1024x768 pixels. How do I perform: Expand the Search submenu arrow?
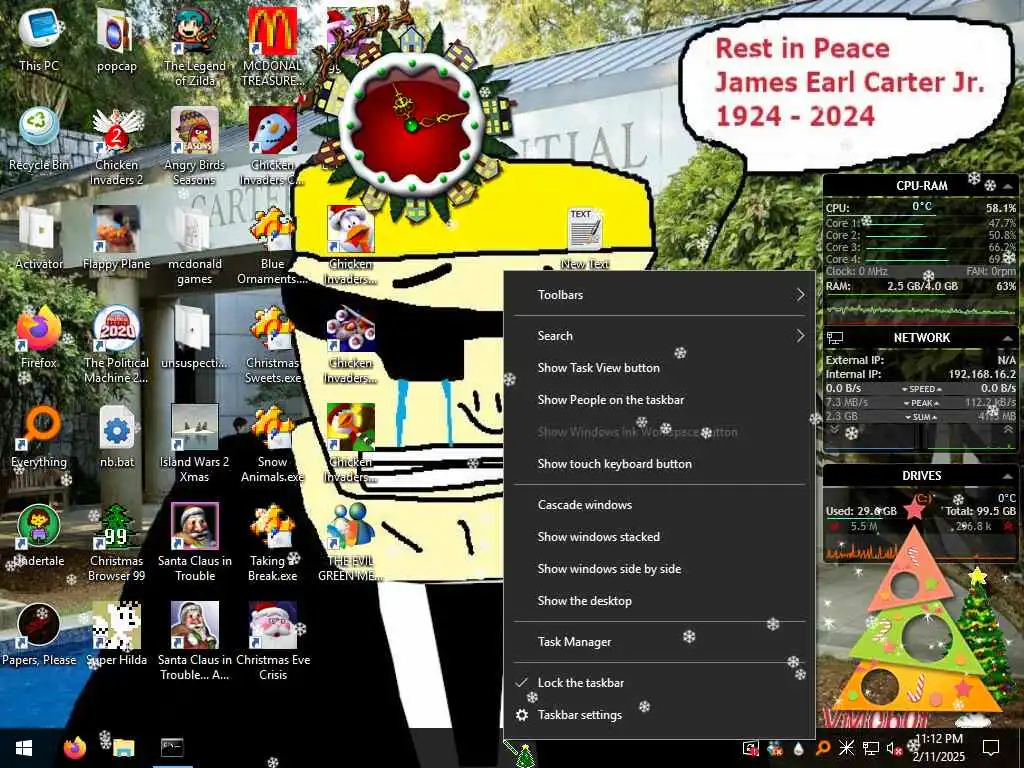tap(800, 336)
